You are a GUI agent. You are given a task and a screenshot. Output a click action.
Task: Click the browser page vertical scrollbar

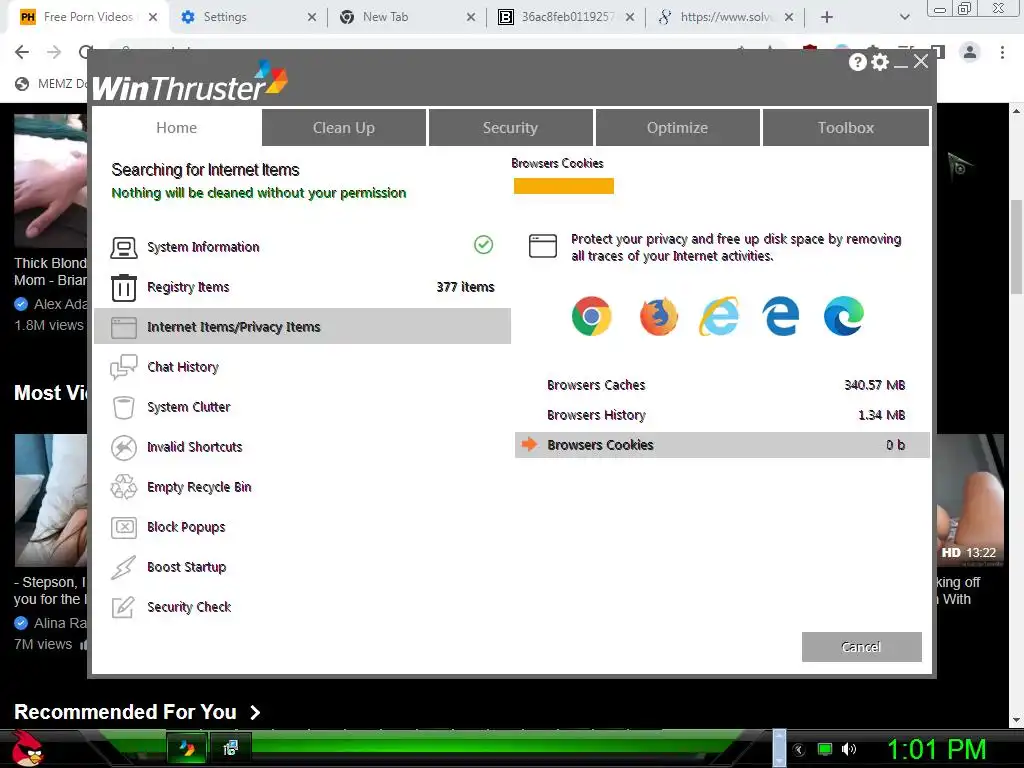1016,248
